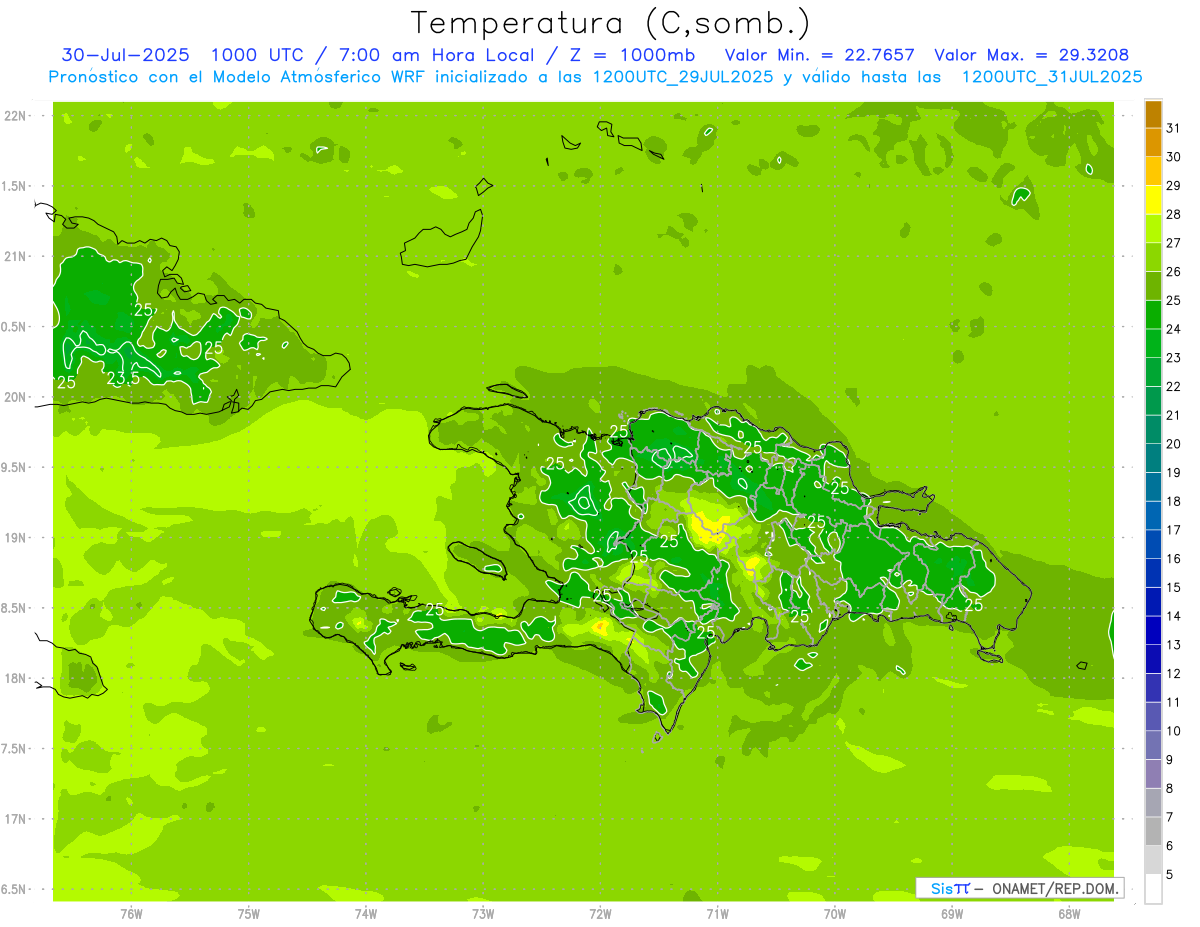Image resolution: width=1200 pixels, height=927 pixels.
Task: Click the "9.5N" latitude axis label
Action: point(15,467)
